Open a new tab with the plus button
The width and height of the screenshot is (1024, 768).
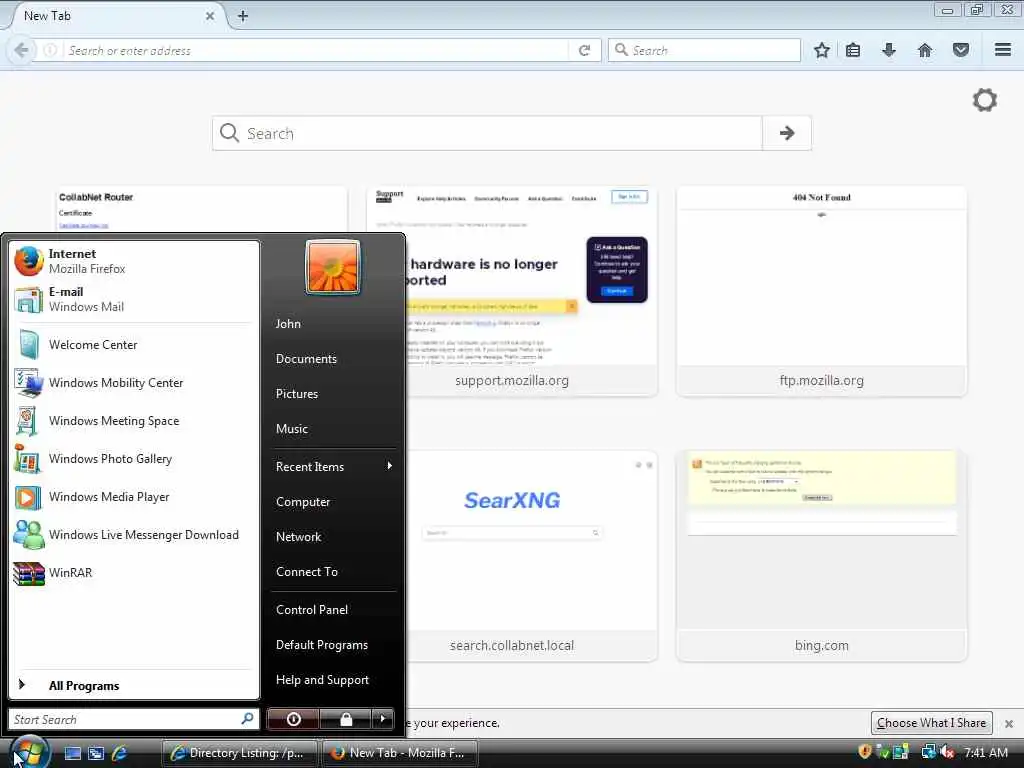[242, 16]
